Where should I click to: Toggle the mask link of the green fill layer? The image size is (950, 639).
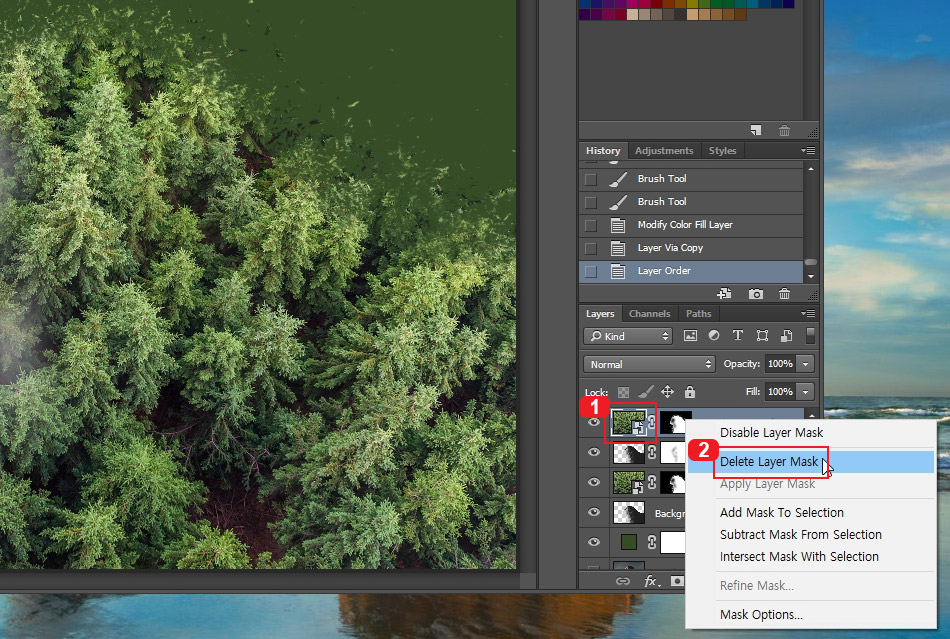[651, 541]
